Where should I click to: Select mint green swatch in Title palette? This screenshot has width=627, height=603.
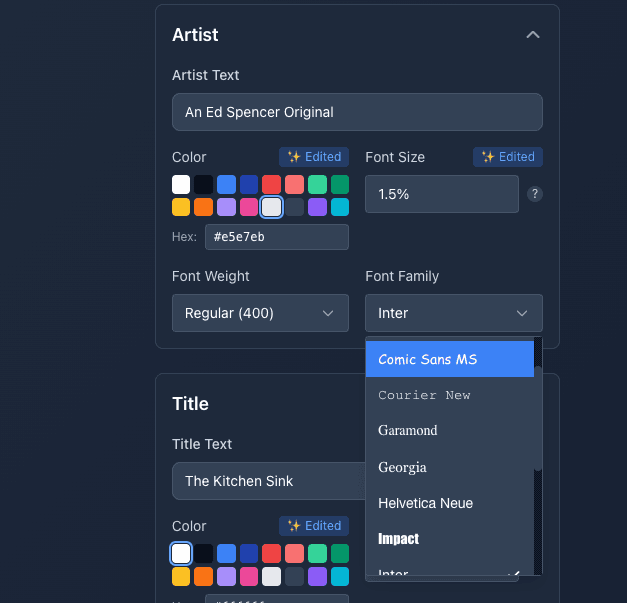pyautogui.click(x=317, y=554)
